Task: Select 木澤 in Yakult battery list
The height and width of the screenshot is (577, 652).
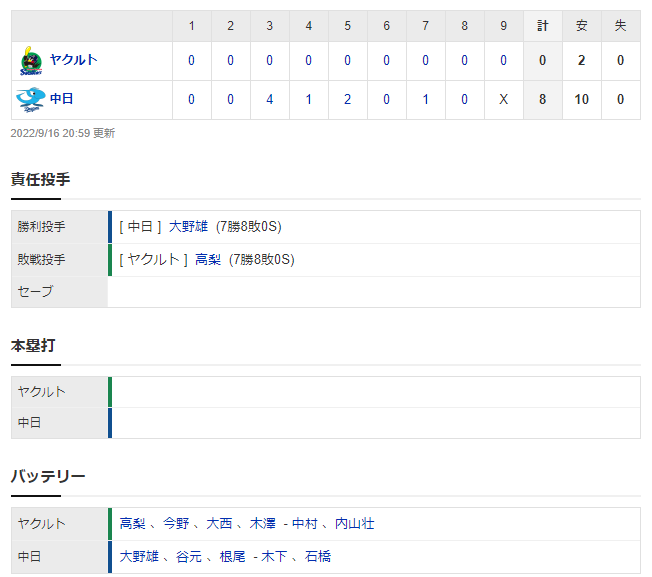Action: 262,523
